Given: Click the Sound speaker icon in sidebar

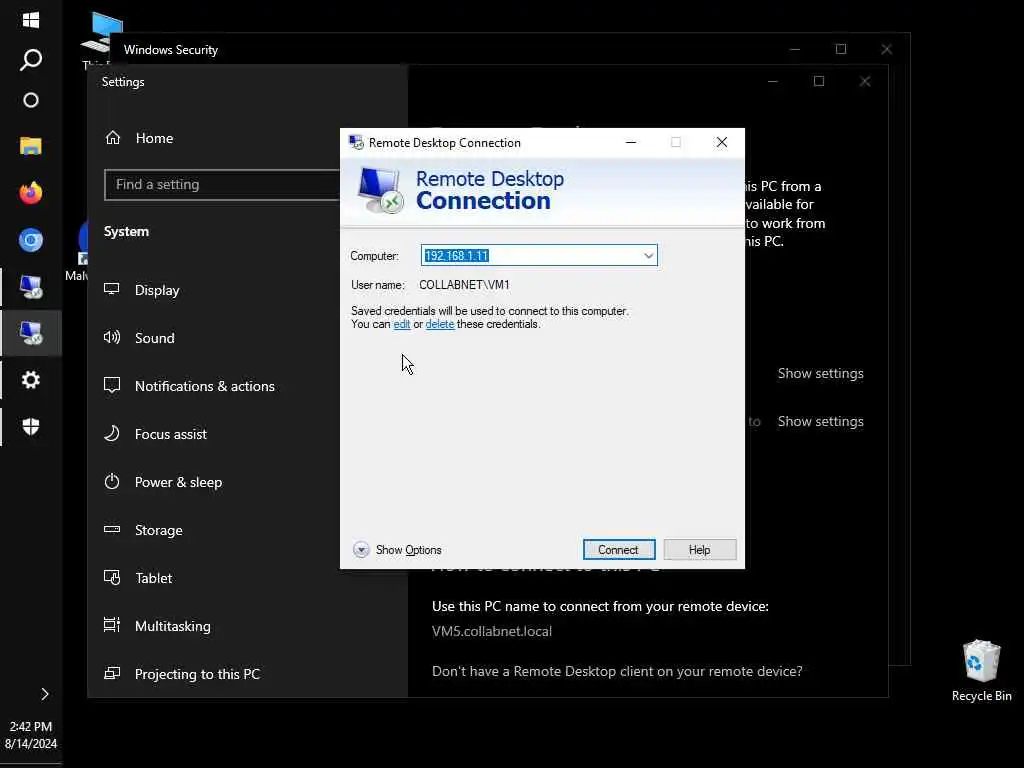Looking at the screenshot, I should pos(112,337).
